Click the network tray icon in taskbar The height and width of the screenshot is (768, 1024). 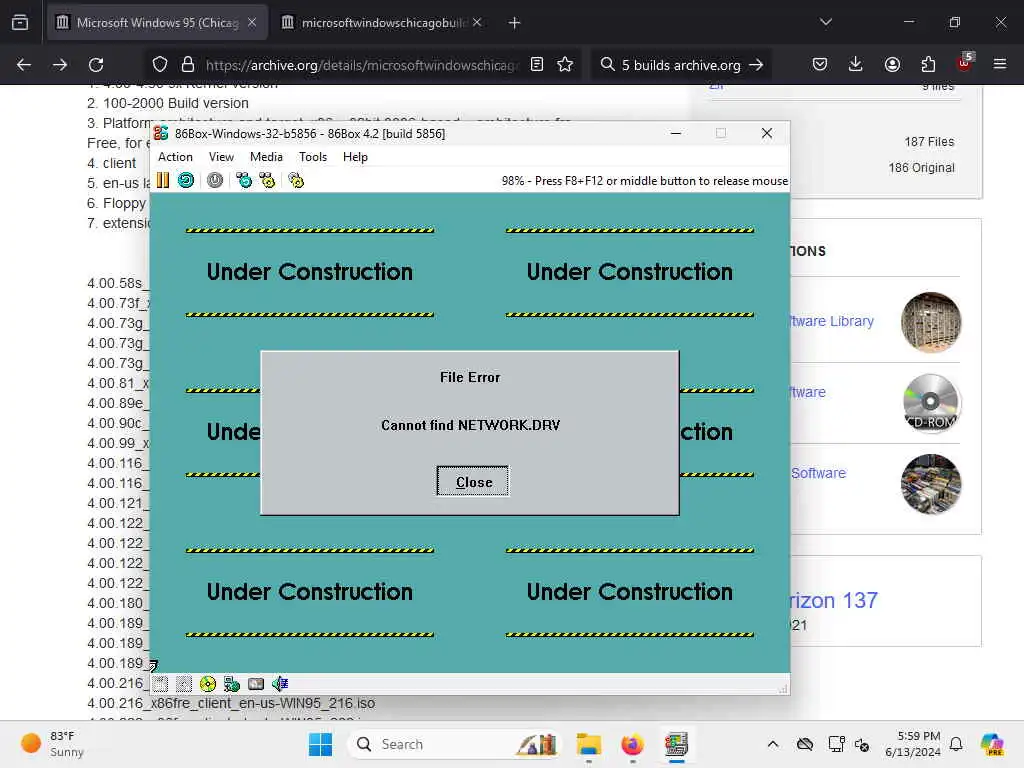836,744
